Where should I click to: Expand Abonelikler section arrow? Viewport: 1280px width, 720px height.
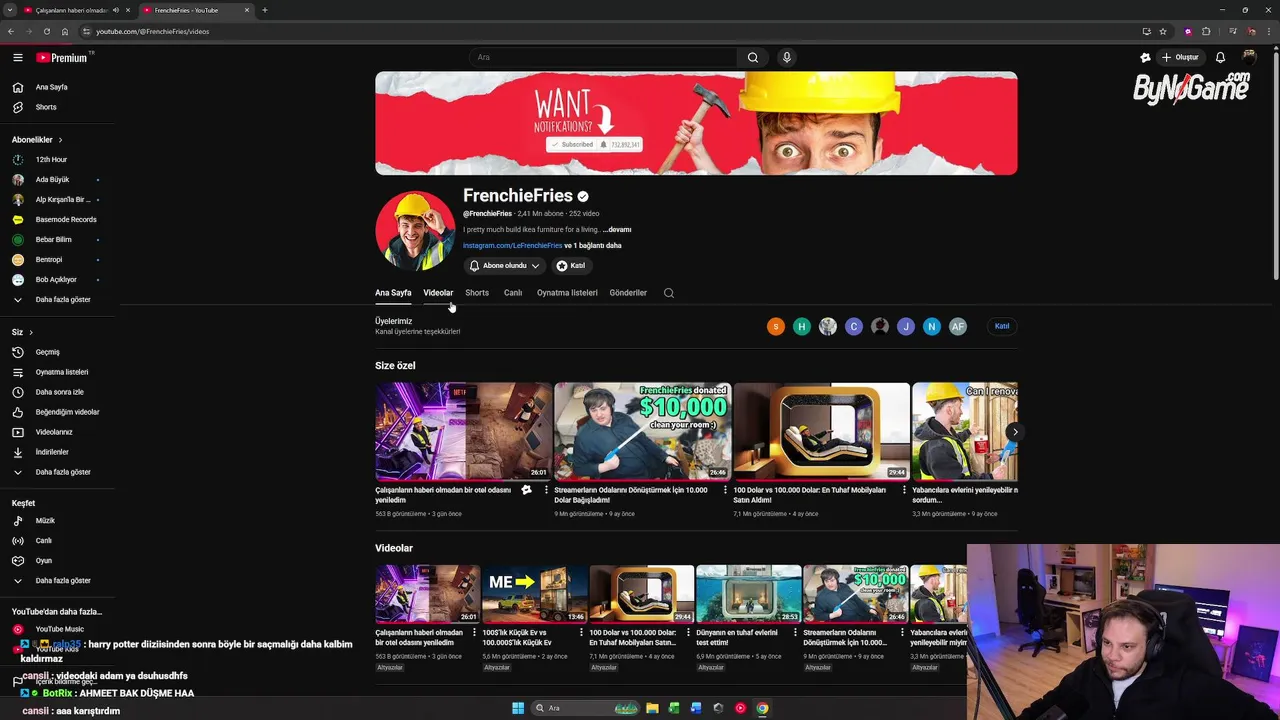click(x=60, y=140)
